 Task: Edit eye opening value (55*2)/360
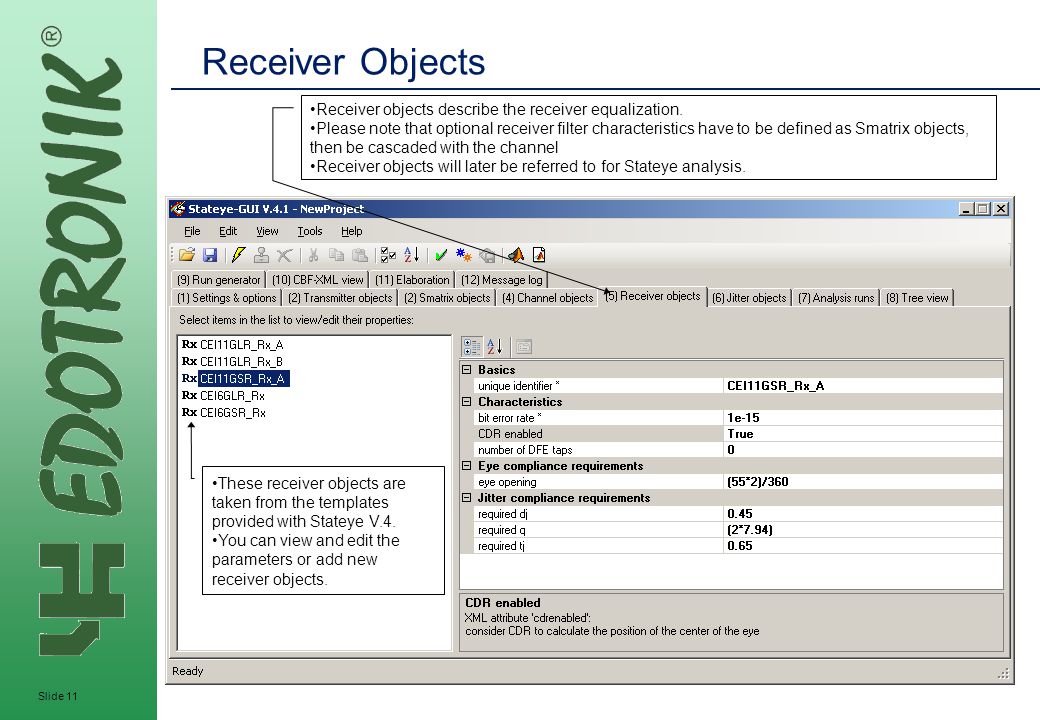click(x=864, y=482)
